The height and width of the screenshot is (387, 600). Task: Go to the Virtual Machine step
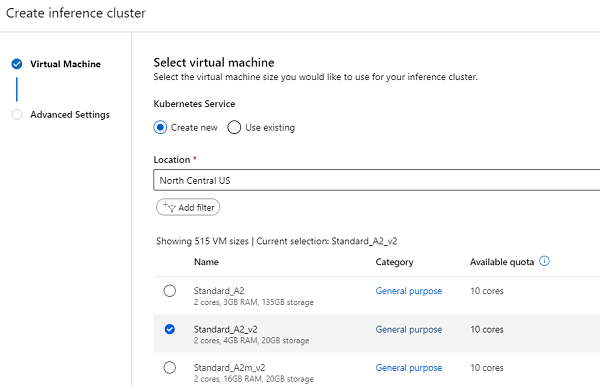coord(65,64)
